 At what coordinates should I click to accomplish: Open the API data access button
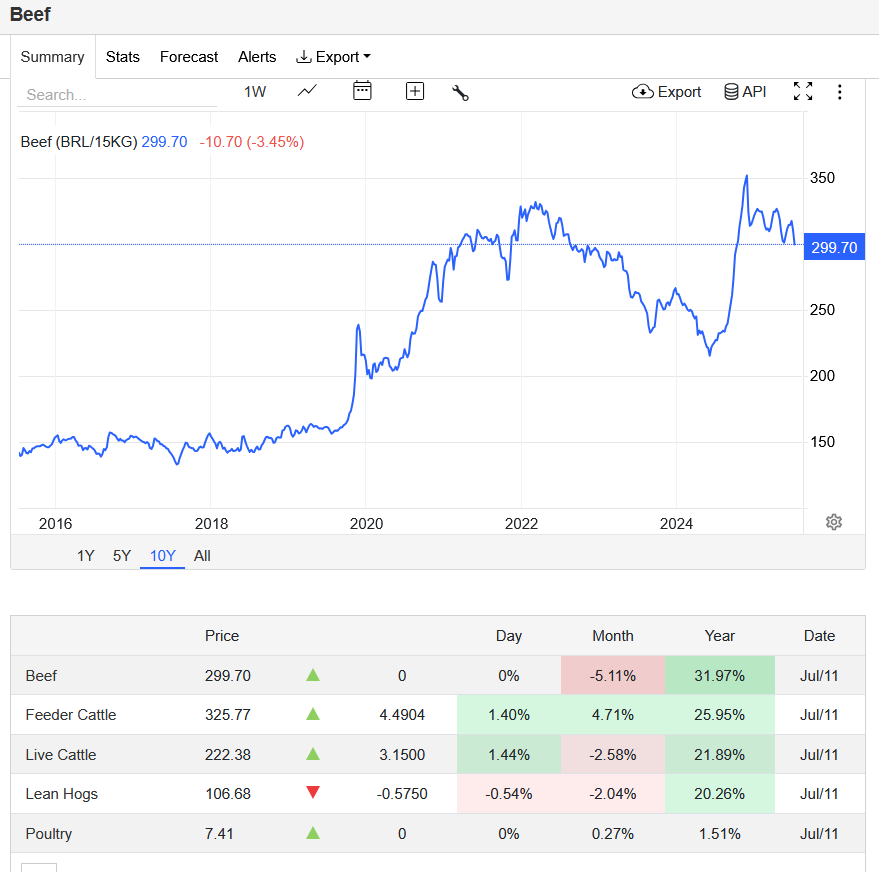(745, 92)
